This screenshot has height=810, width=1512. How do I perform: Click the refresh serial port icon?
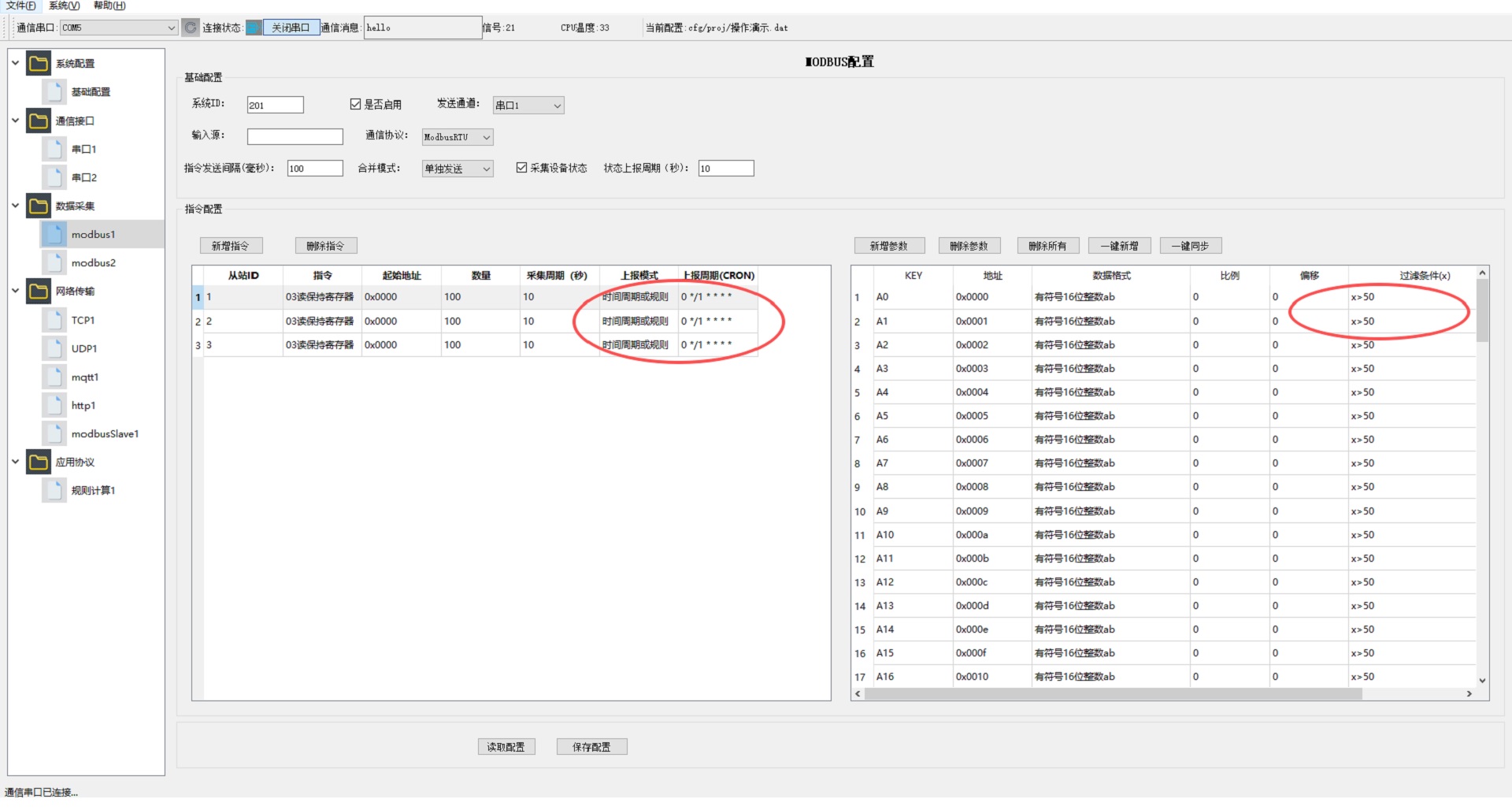(x=191, y=28)
